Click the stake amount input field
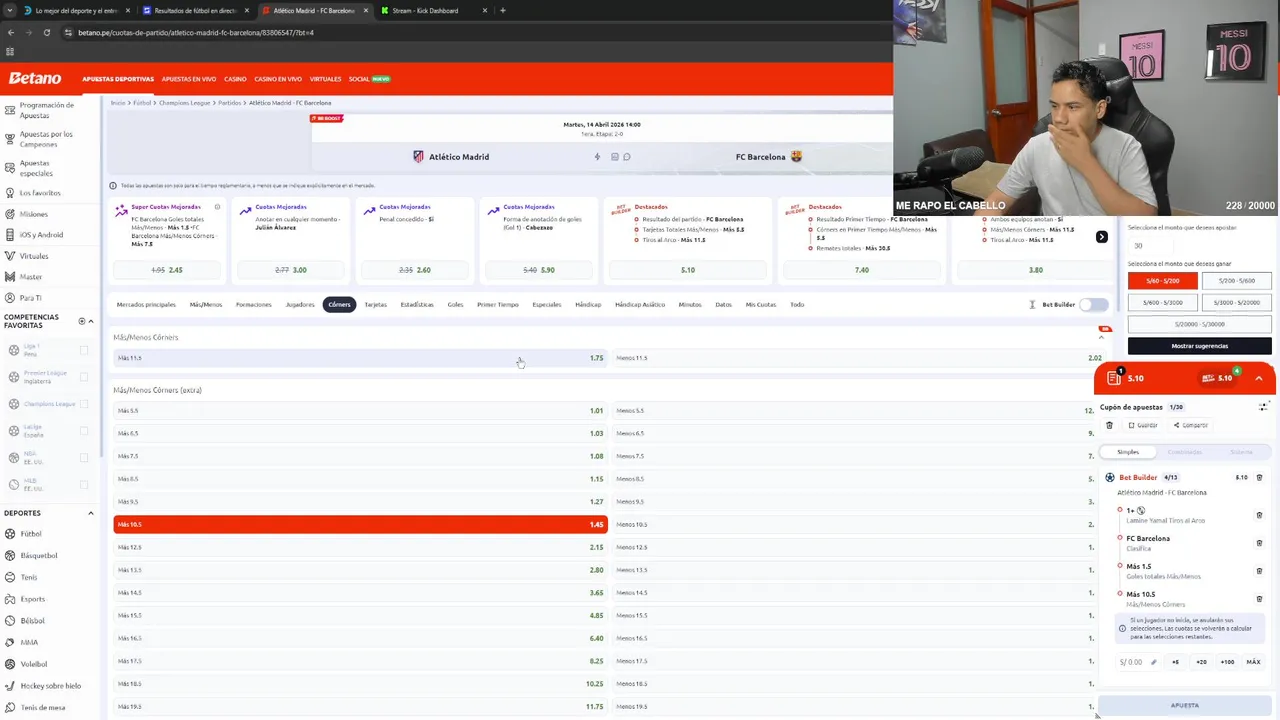The height and width of the screenshot is (720, 1280). 1138,662
